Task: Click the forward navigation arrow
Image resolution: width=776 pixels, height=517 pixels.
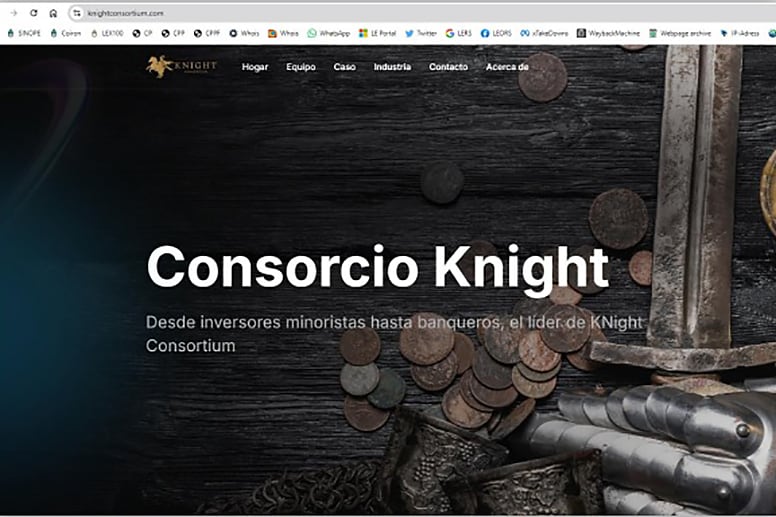Action: coord(13,13)
